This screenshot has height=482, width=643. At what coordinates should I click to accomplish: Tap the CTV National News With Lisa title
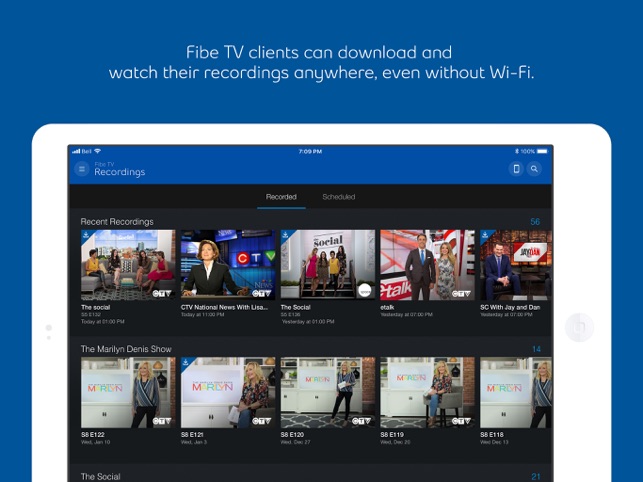click(224, 307)
